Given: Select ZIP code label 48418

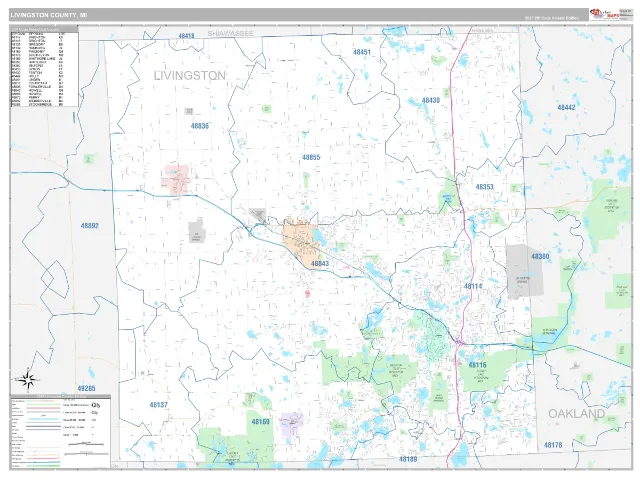Looking at the screenshot, I should pos(186,36).
